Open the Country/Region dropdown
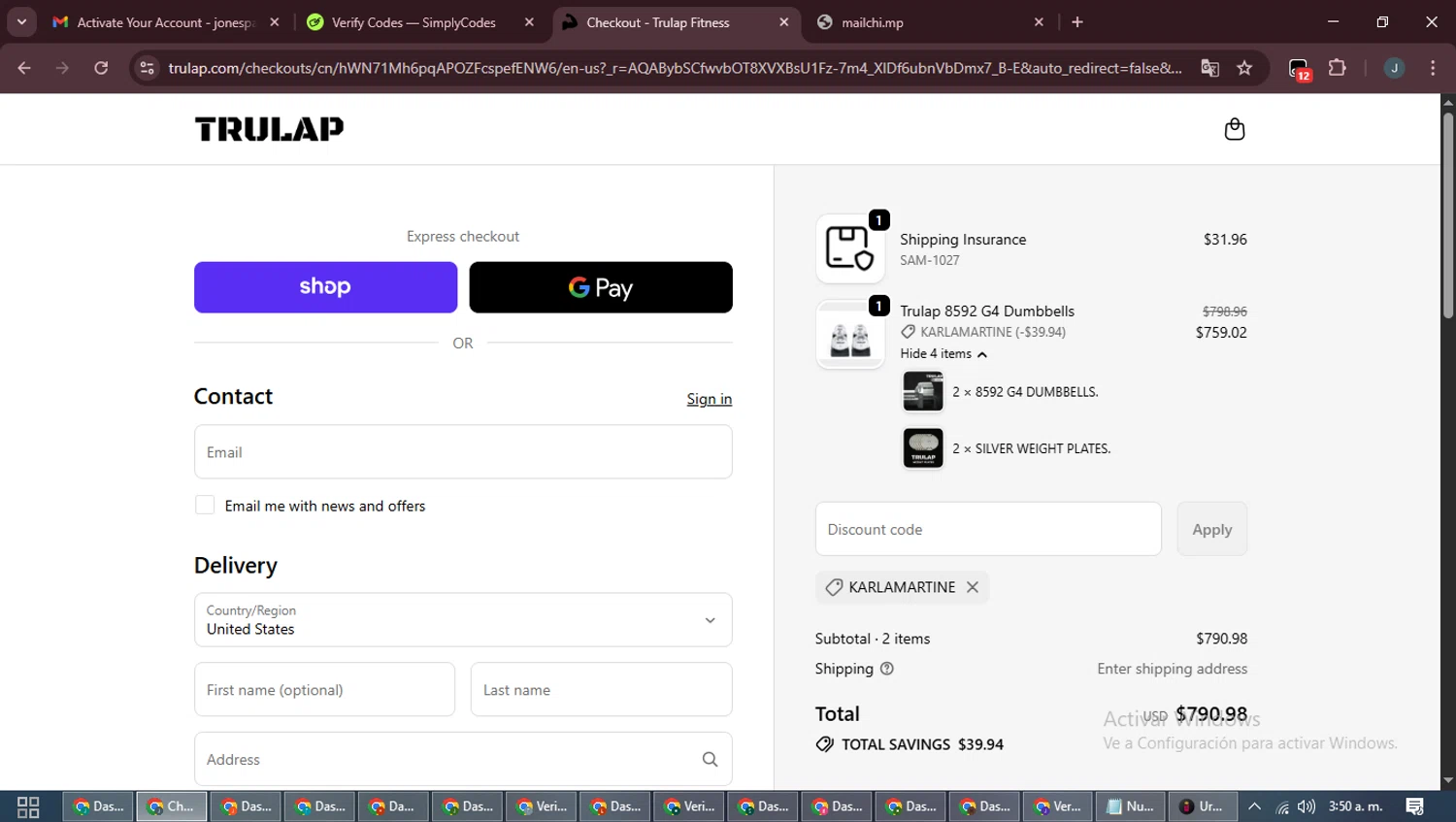Viewport: 1456px width, 822px height. click(463, 620)
